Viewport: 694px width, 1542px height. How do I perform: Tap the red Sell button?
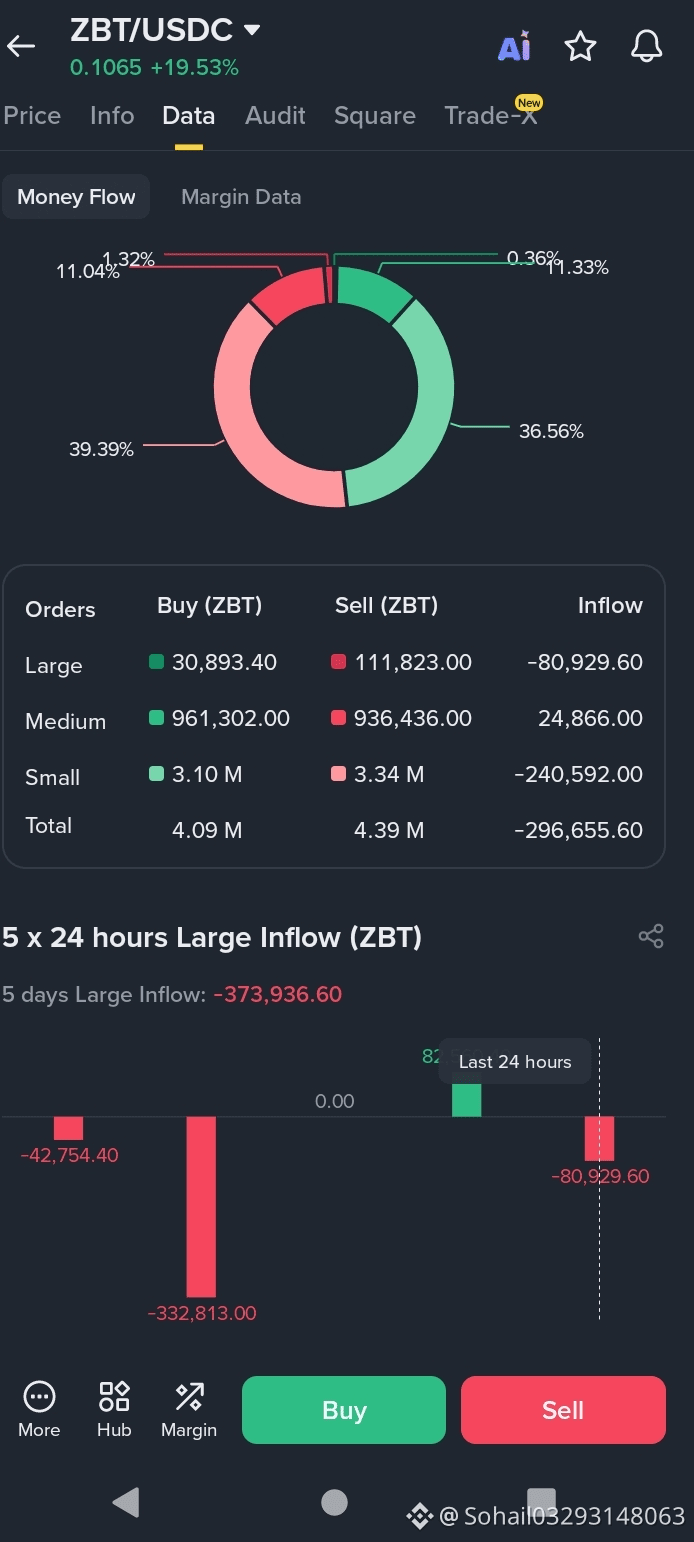[563, 1410]
